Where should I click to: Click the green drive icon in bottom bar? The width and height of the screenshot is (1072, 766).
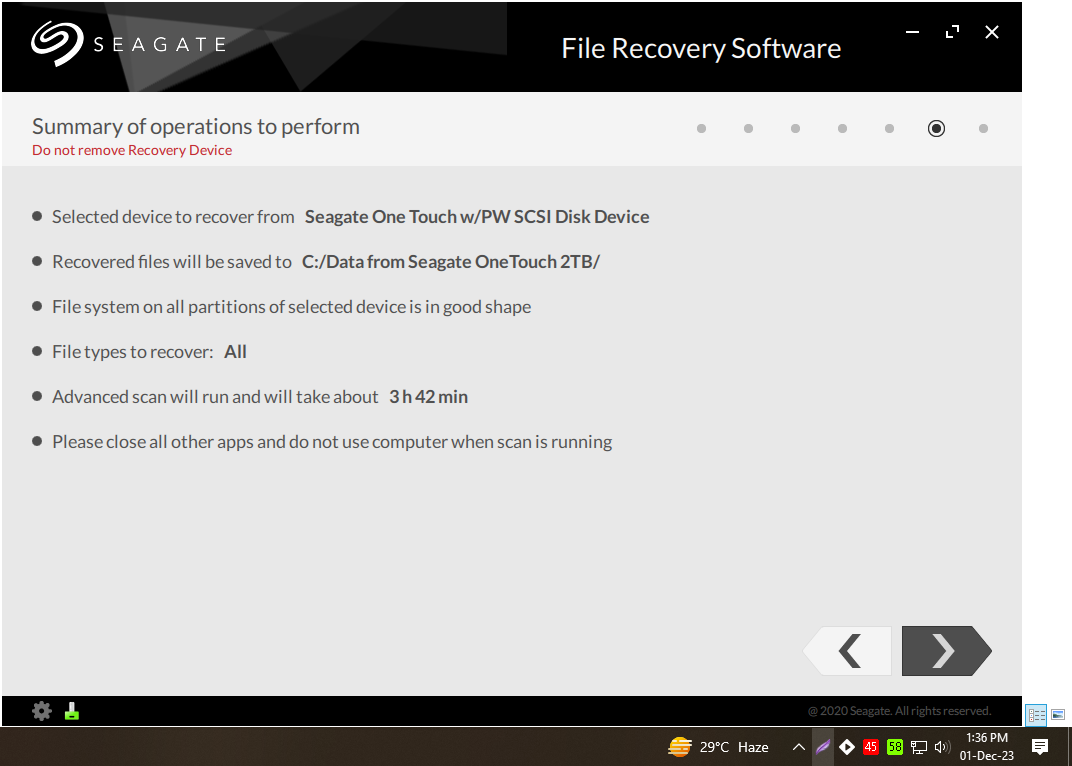[x=72, y=711]
